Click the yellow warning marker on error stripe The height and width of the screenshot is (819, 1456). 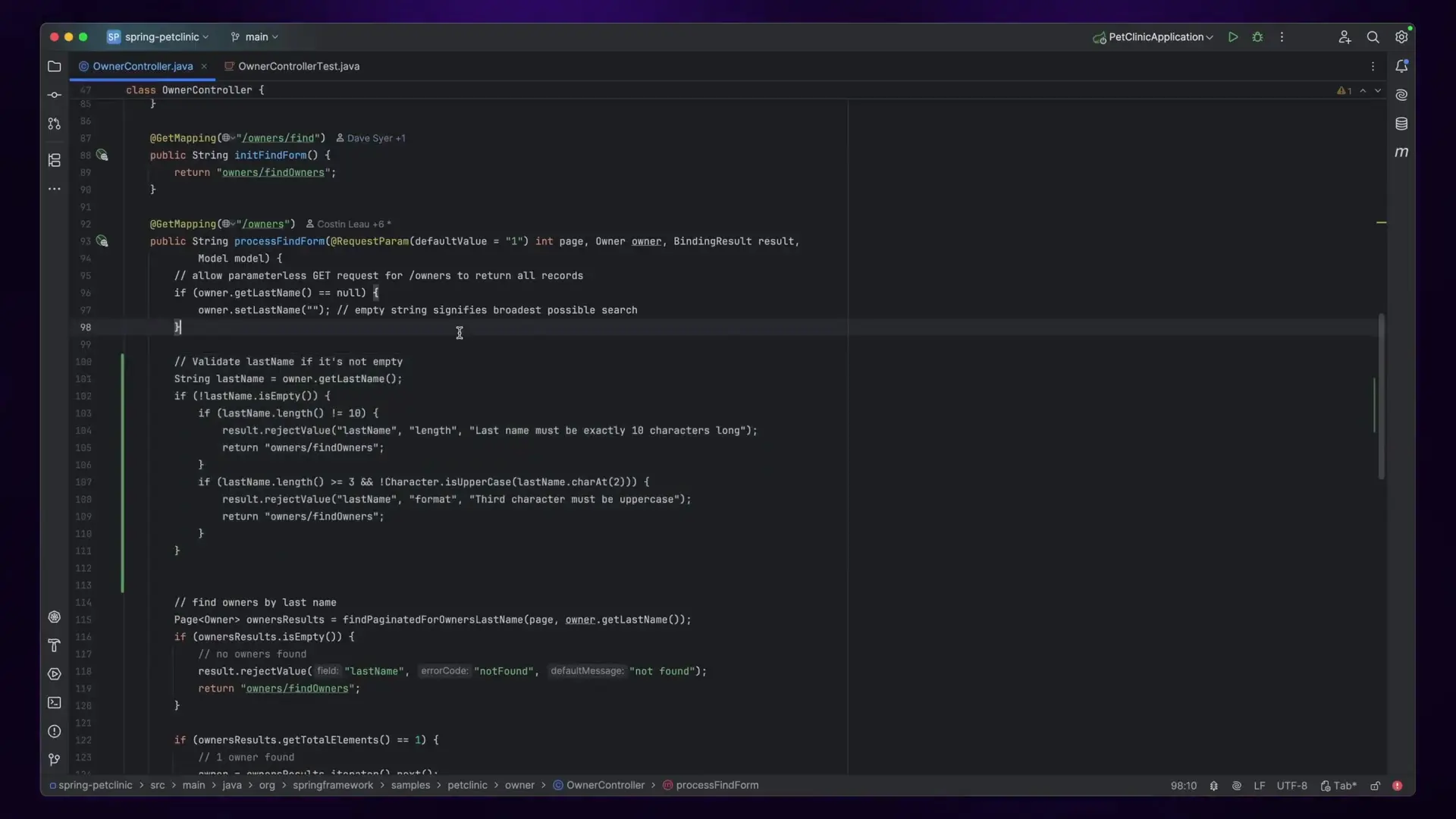[x=1381, y=223]
